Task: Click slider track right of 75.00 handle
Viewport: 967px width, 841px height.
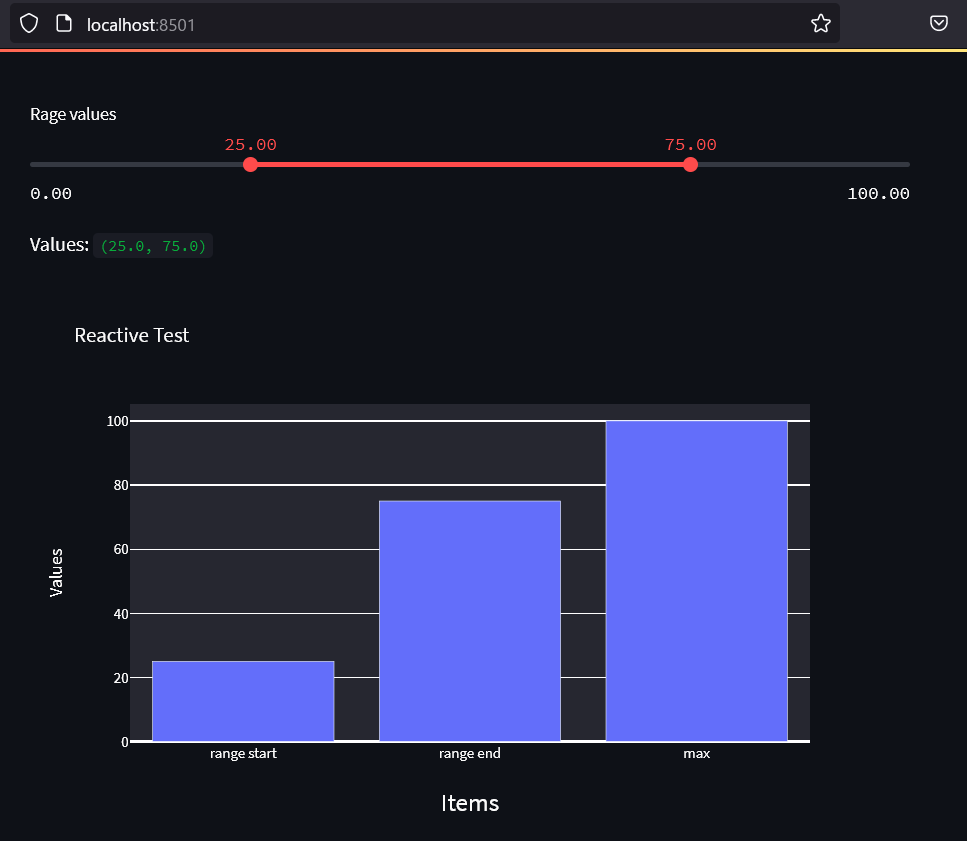Action: 800,164
